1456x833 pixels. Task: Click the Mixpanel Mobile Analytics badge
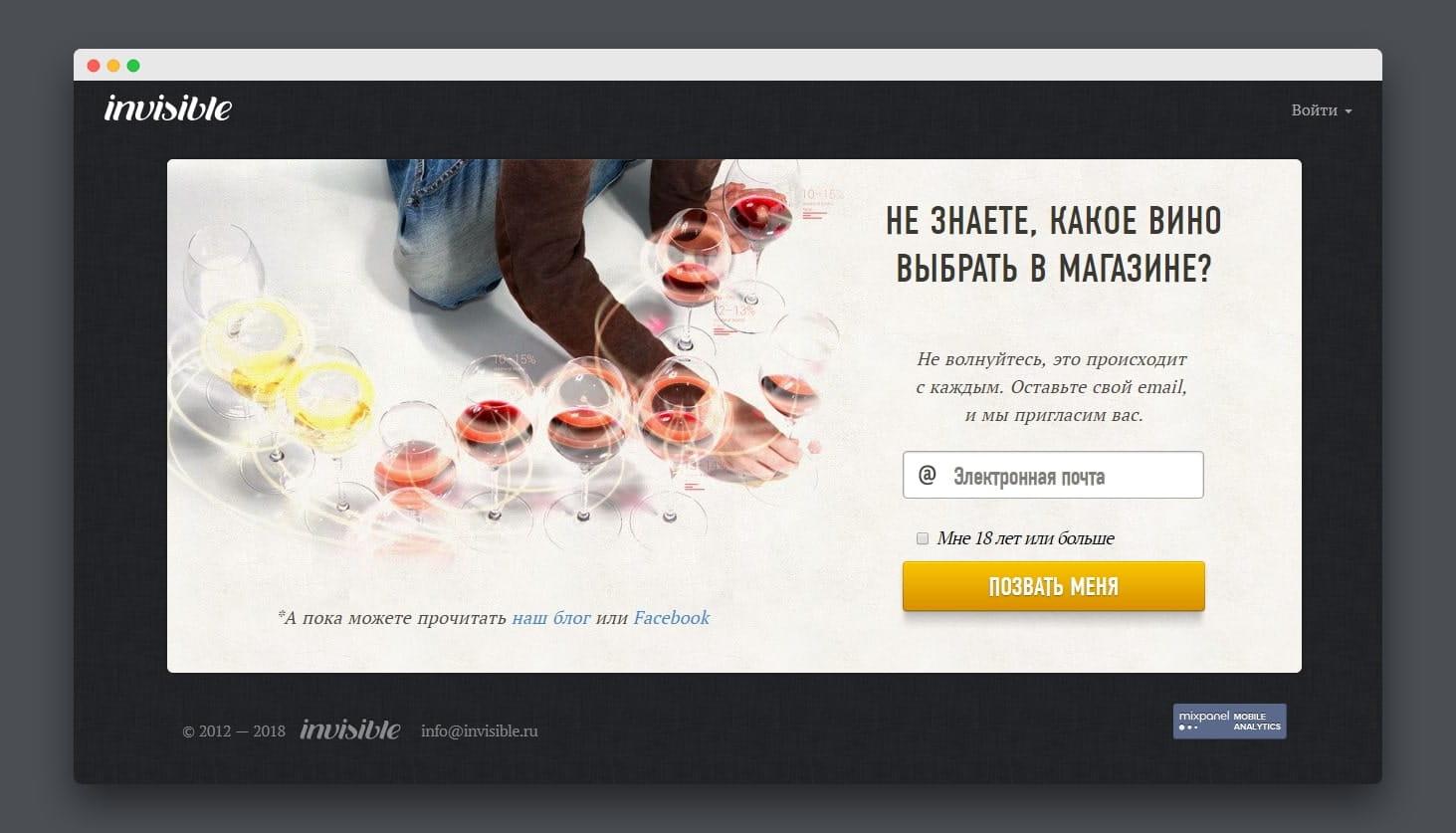click(1229, 722)
